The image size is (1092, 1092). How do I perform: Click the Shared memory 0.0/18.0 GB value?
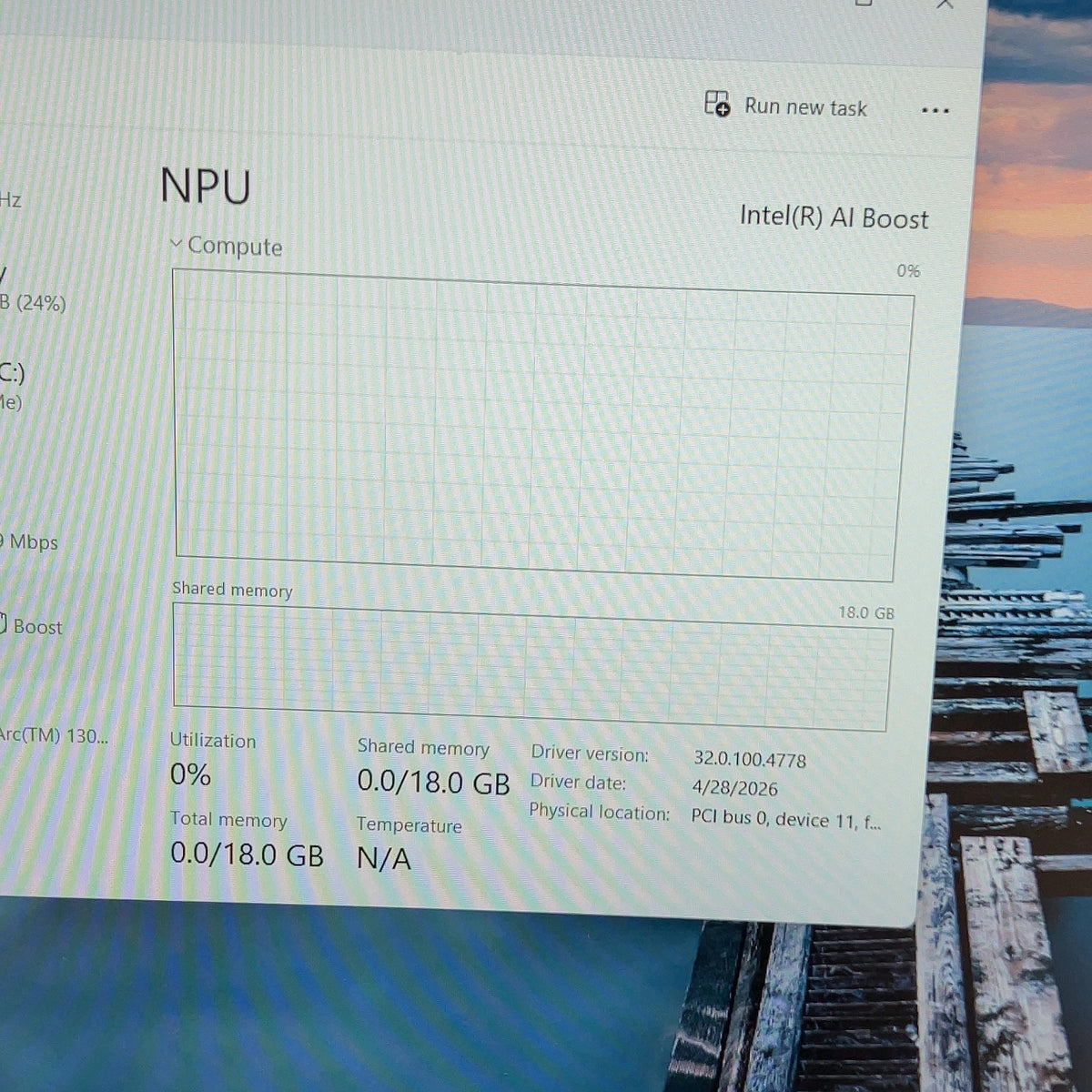coord(433,782)
